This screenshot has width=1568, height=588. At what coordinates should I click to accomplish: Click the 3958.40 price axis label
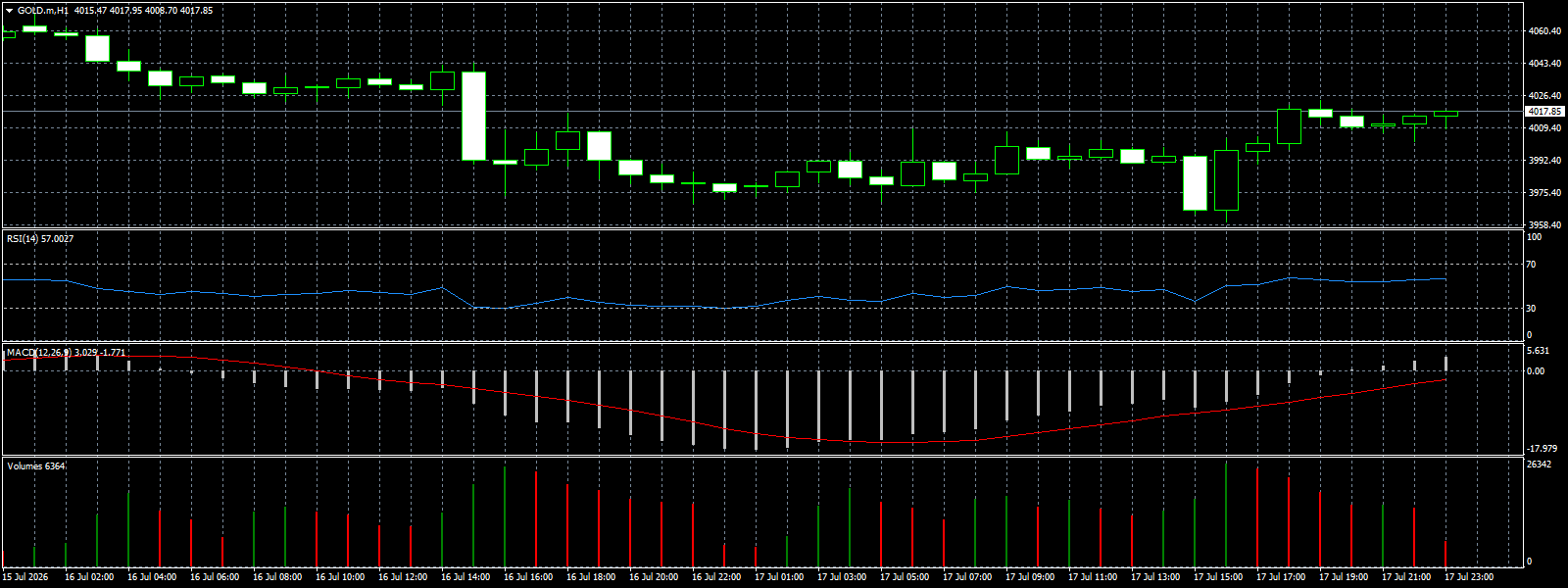tap(1544, 225)
